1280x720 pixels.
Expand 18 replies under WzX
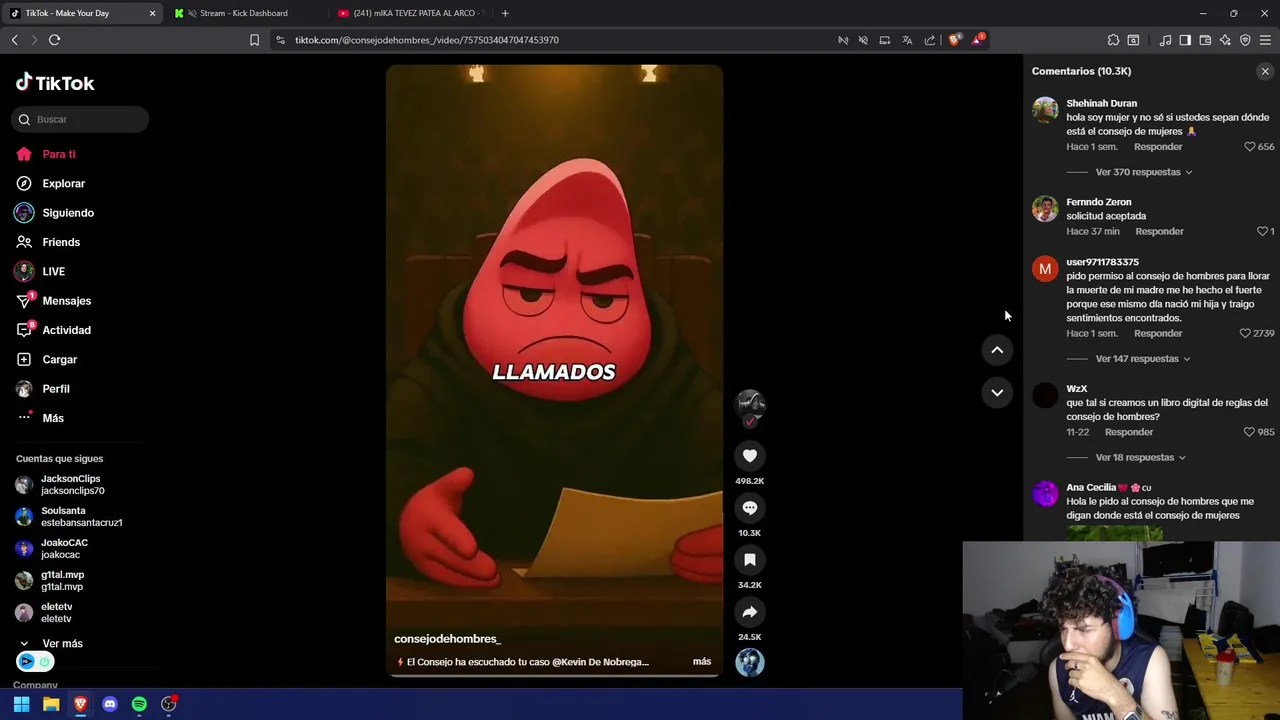click(x=1140, y=458)
